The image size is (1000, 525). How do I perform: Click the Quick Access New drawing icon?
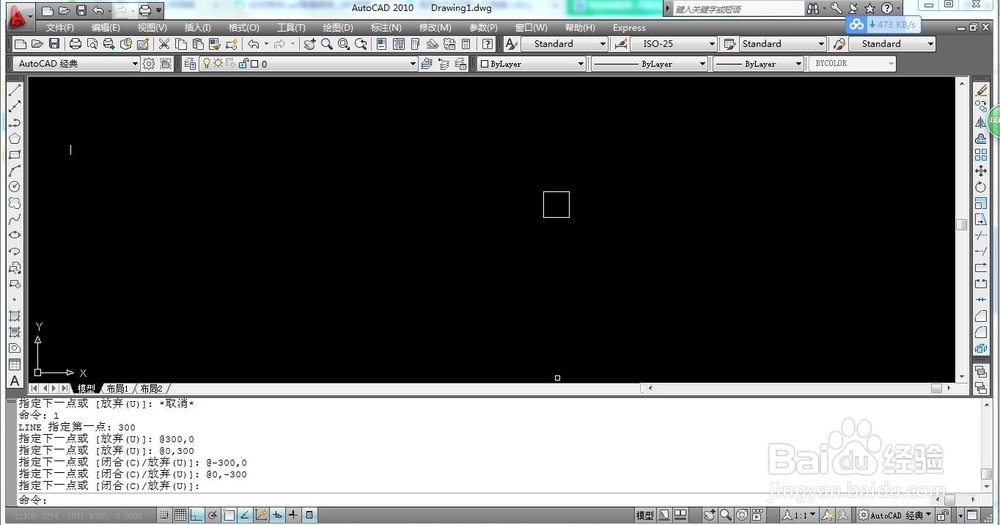coord(47,10)
